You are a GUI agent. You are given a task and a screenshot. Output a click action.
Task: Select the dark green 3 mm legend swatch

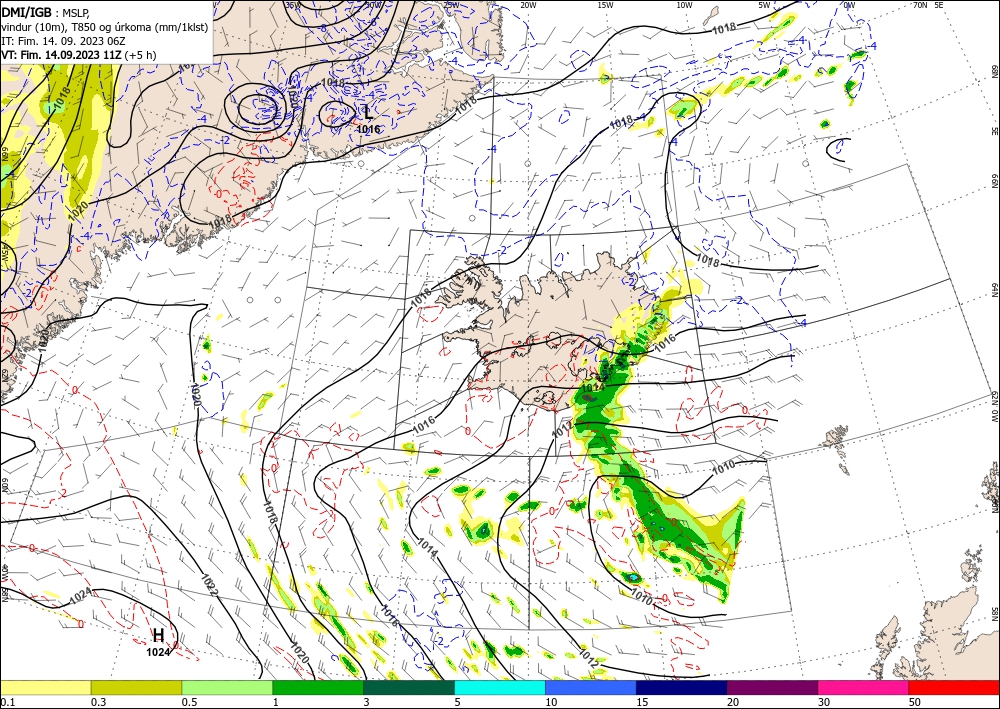tap(409, 687)
